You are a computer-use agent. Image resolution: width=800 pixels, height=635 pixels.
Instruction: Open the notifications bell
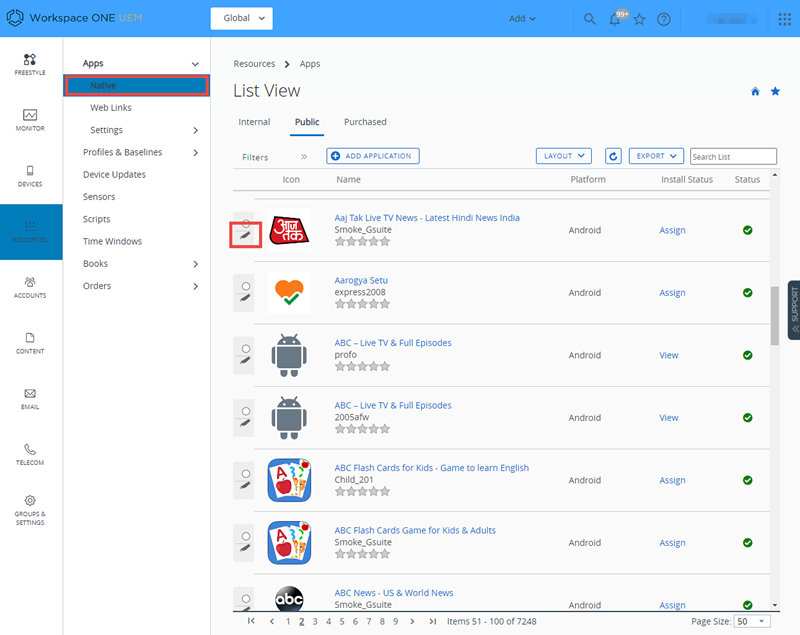point(615,19)
